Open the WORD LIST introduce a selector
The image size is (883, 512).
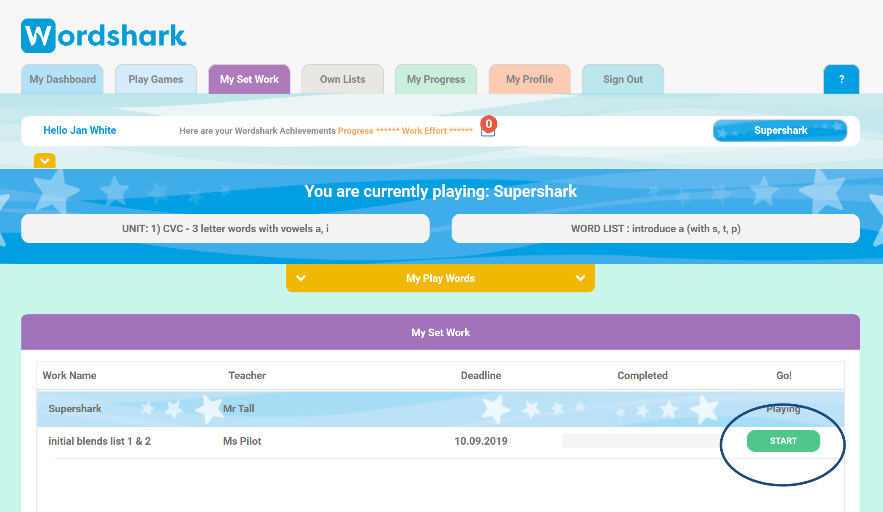click(x=655, y=229)
